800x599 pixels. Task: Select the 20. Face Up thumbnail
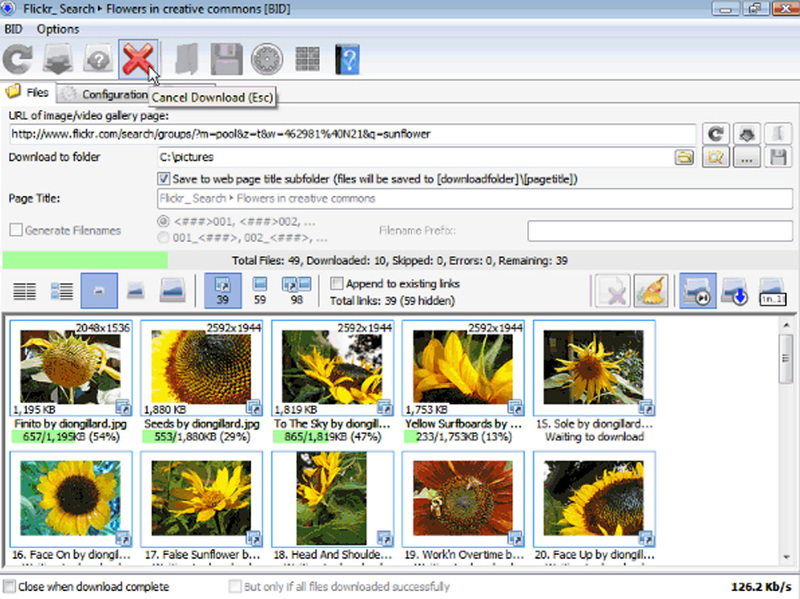coord(594,498)
